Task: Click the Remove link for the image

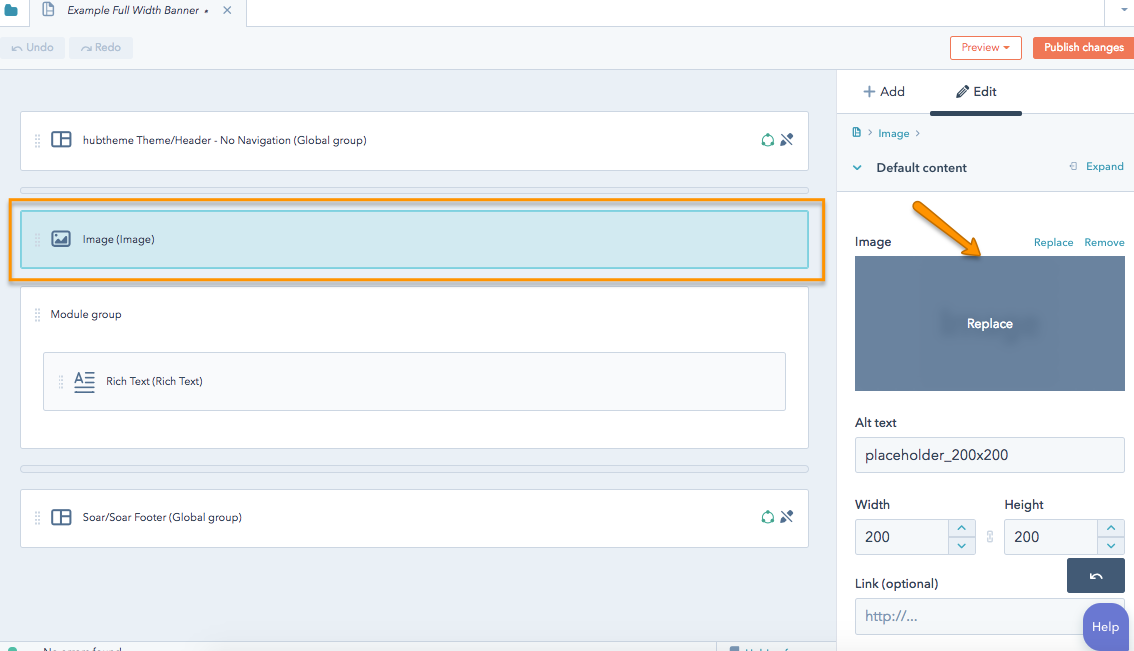Action: tap(1104, 242)
